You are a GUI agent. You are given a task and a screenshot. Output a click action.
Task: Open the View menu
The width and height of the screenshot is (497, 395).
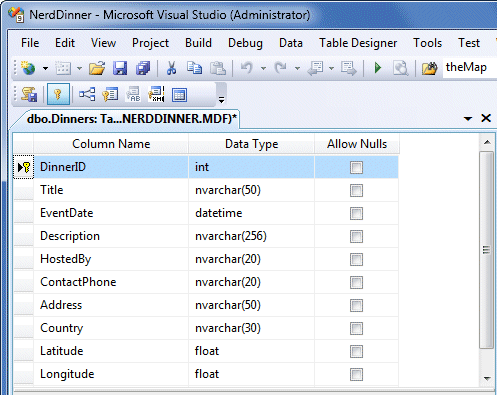[x=103, y=43]
